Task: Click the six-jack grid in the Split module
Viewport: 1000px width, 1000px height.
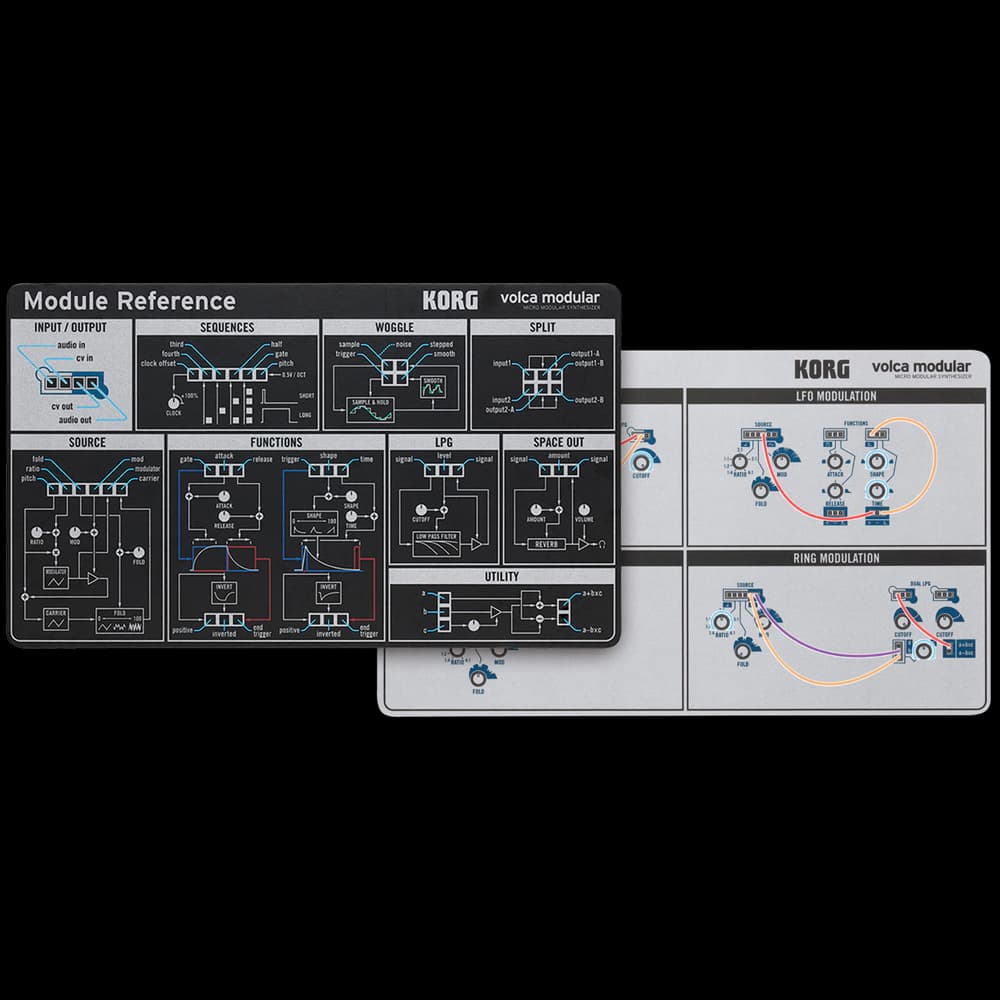Action: click(541, 383)
